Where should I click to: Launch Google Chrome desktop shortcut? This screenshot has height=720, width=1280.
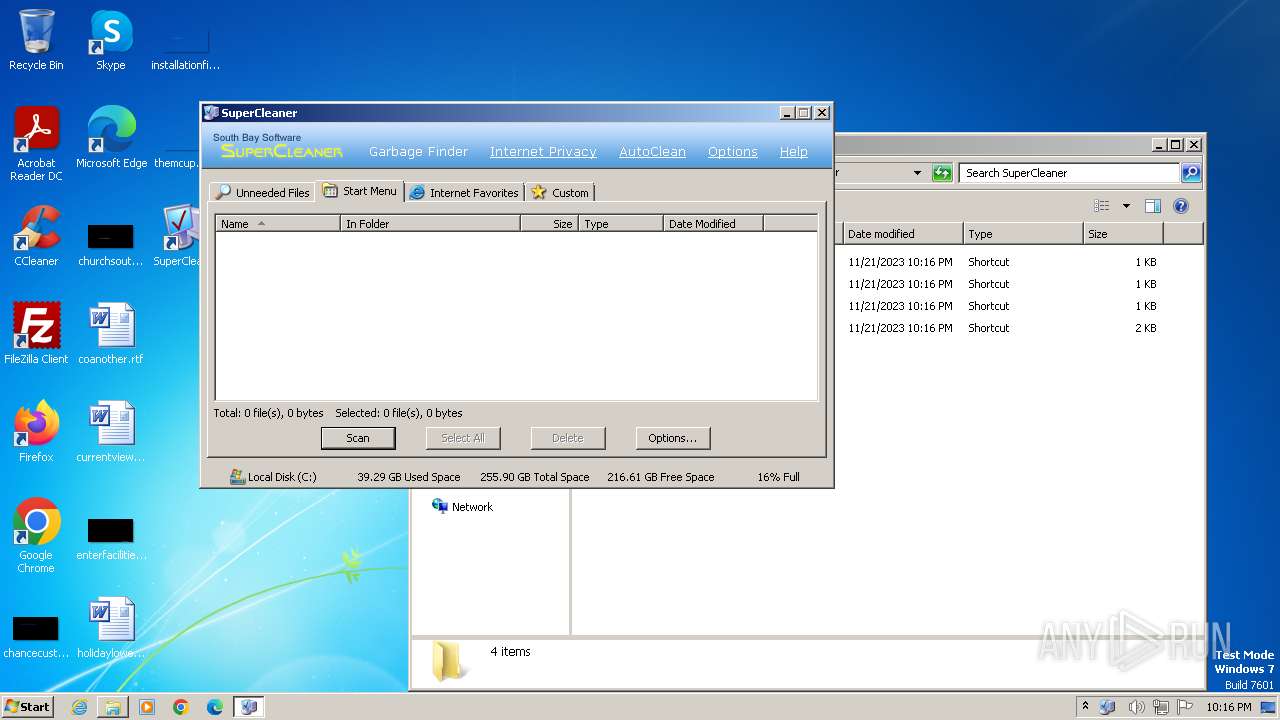click(x=36, y=536)
